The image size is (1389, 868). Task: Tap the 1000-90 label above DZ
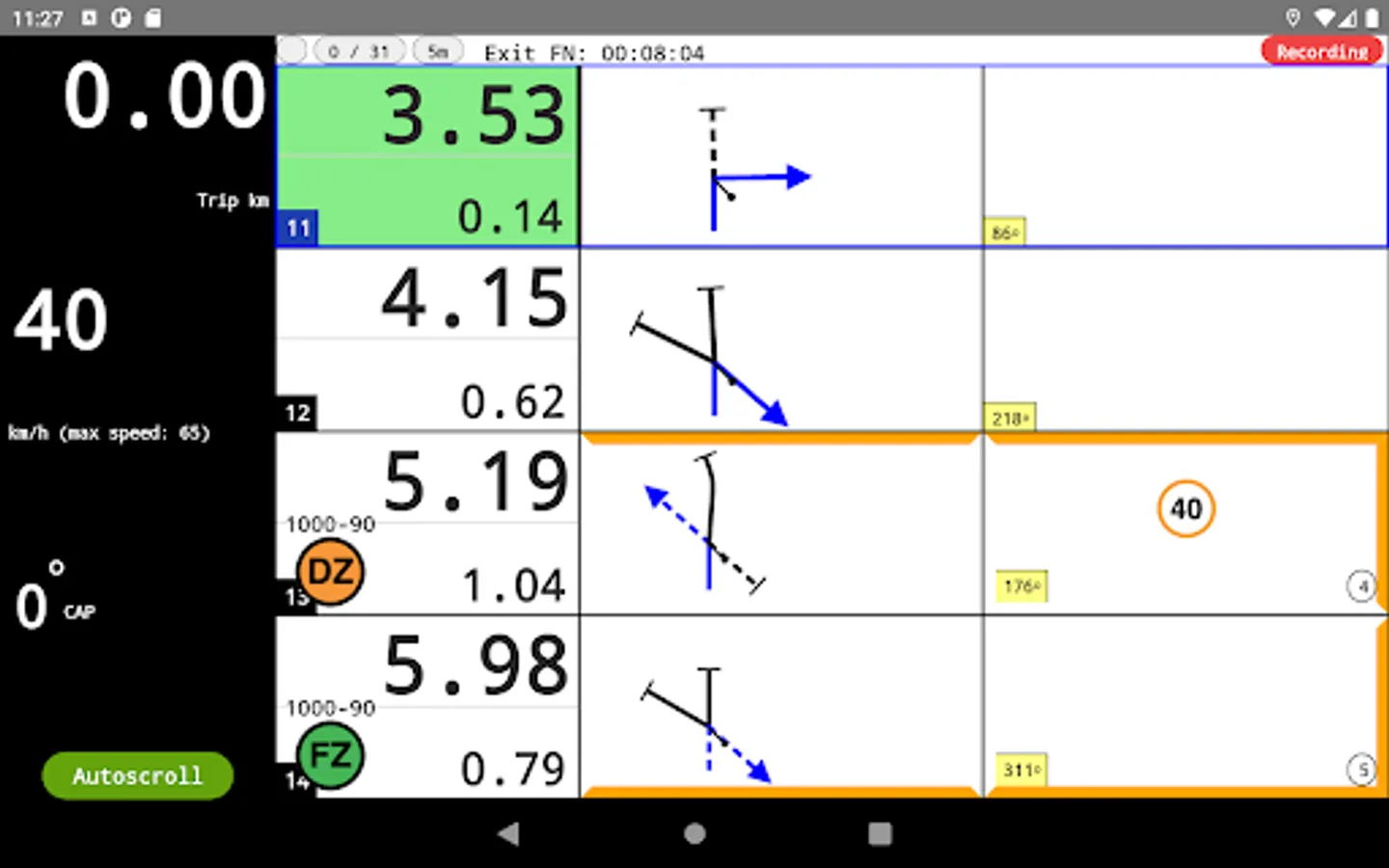(x=331, y=524)
